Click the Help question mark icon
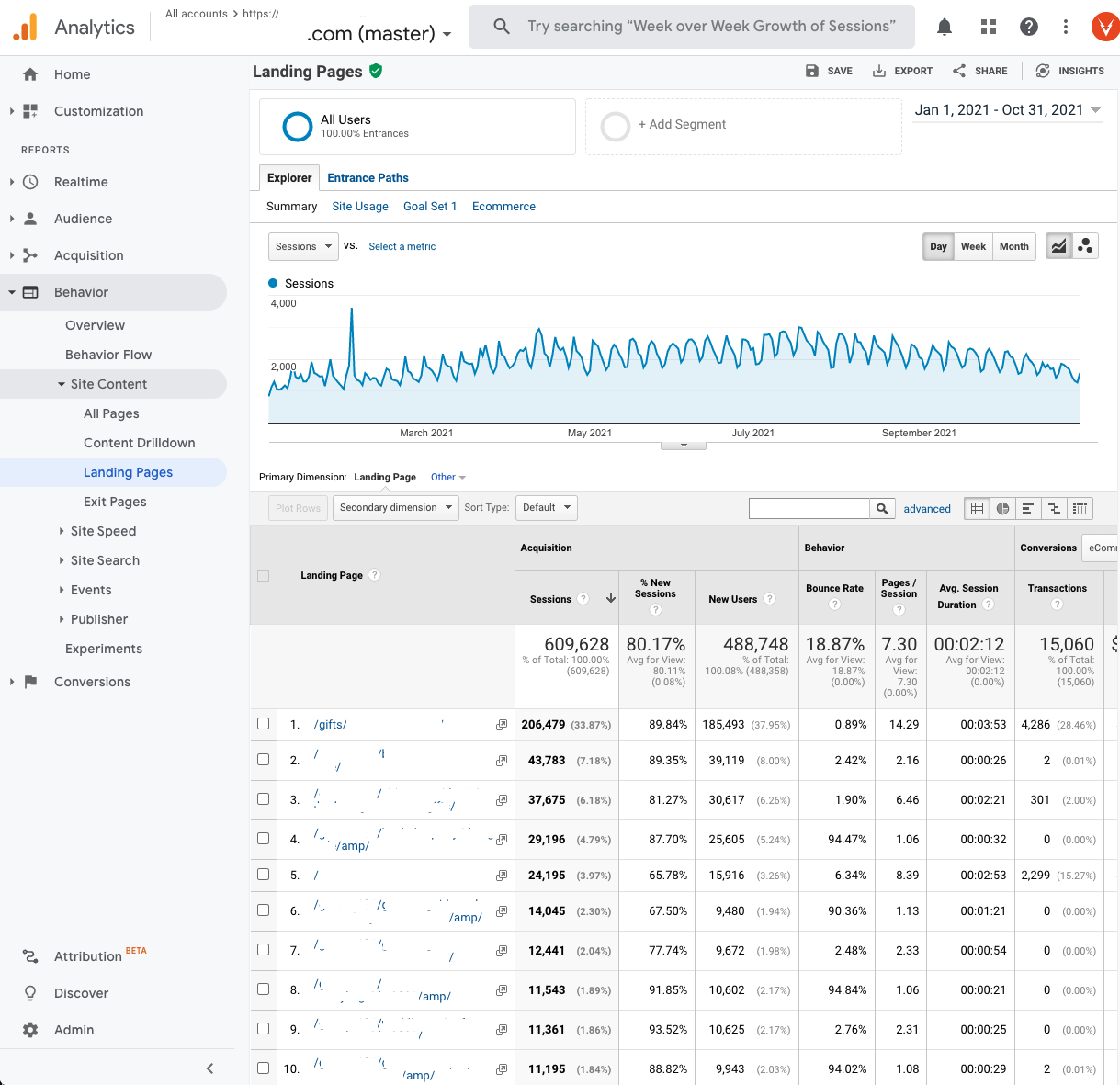This screenshot has width=1120, height=1085. (x=1029, y=27)
